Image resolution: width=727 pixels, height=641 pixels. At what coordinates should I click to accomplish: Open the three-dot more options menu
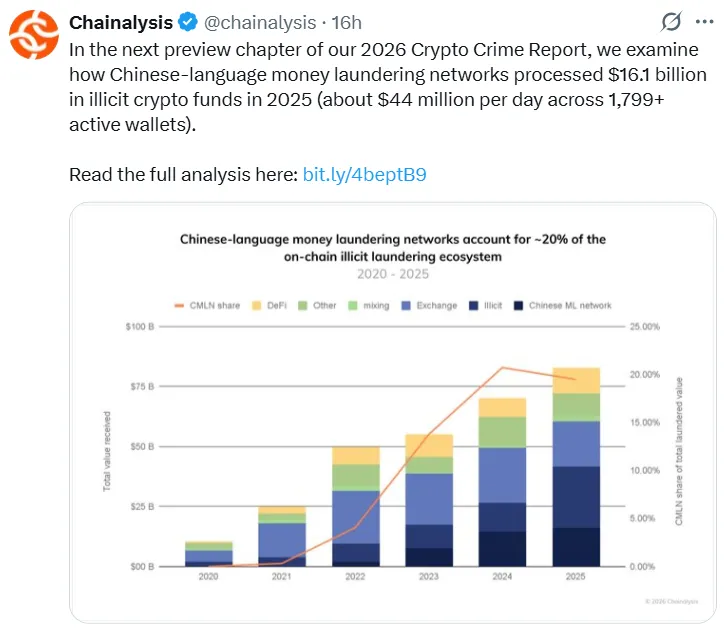click(705, 22)
